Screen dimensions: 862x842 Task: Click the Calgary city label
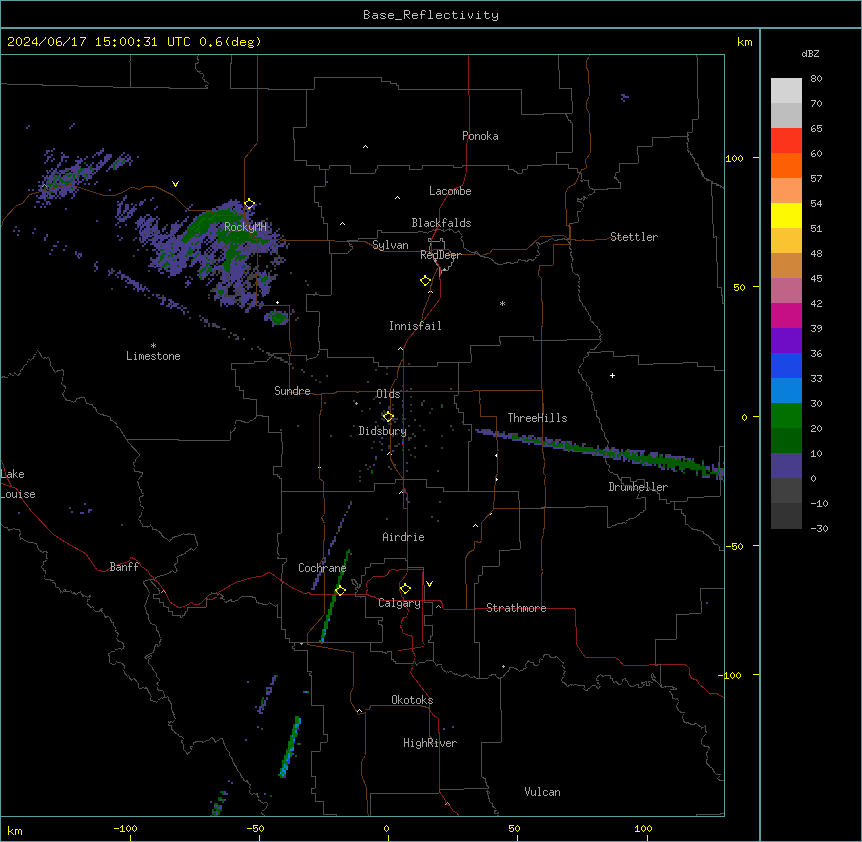399,603
